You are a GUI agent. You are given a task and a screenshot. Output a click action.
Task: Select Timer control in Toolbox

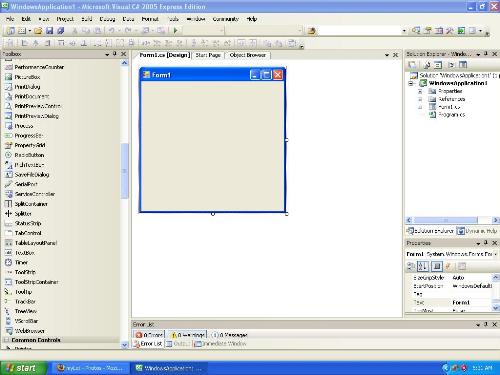click(21, 263)
